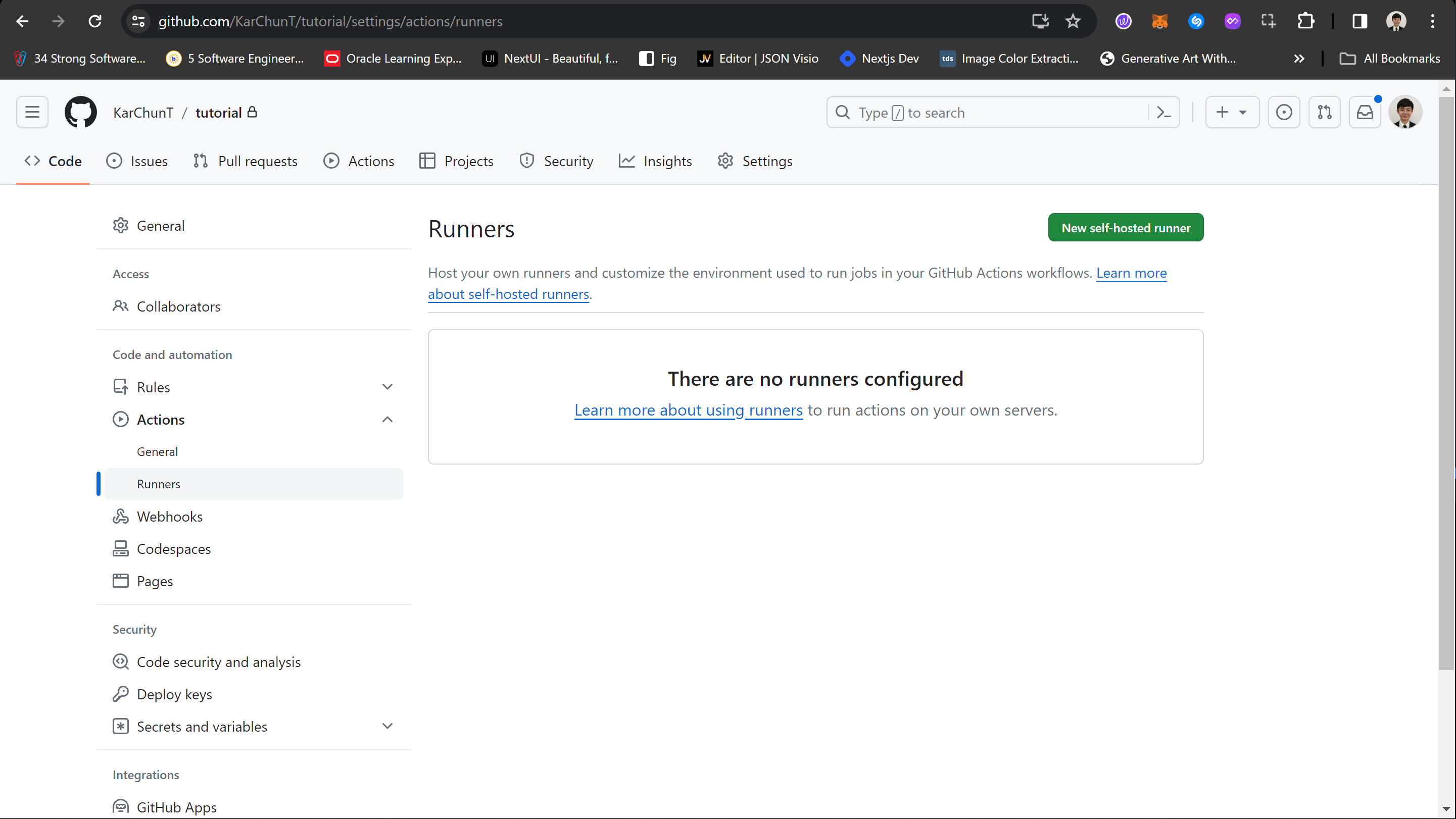Open Webhooks settings in sidebar

[170, 516]
